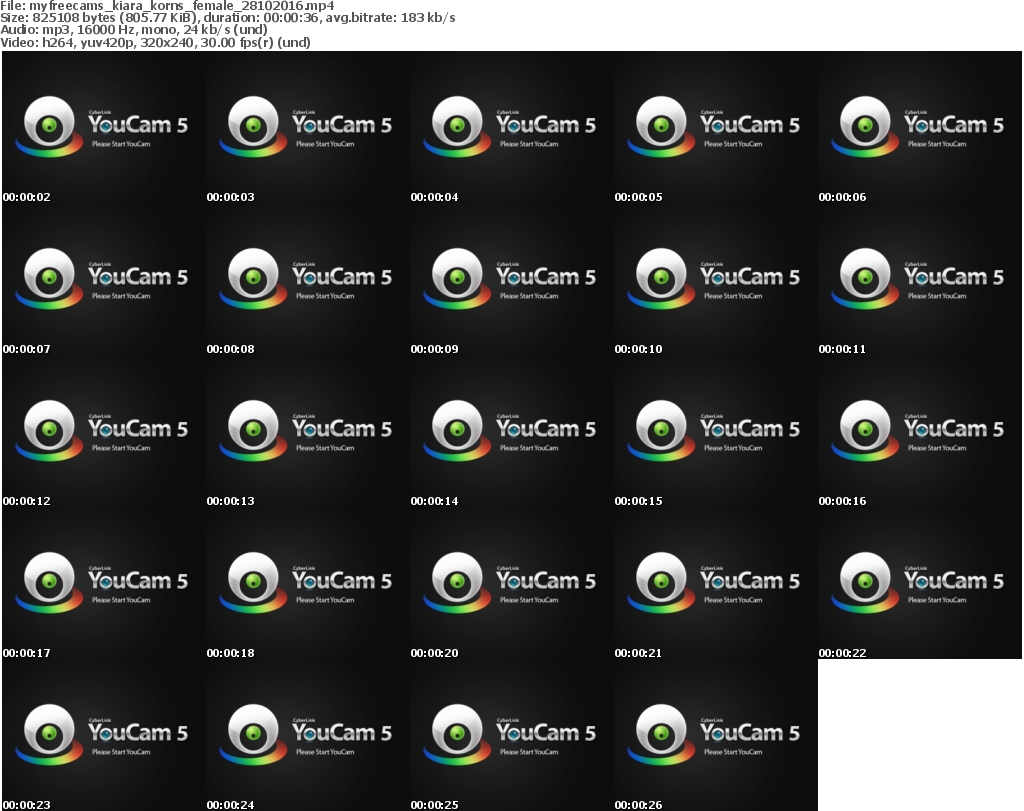
Task: Open the thumbnail frame at 00:00:11
Action: (920, 279)
